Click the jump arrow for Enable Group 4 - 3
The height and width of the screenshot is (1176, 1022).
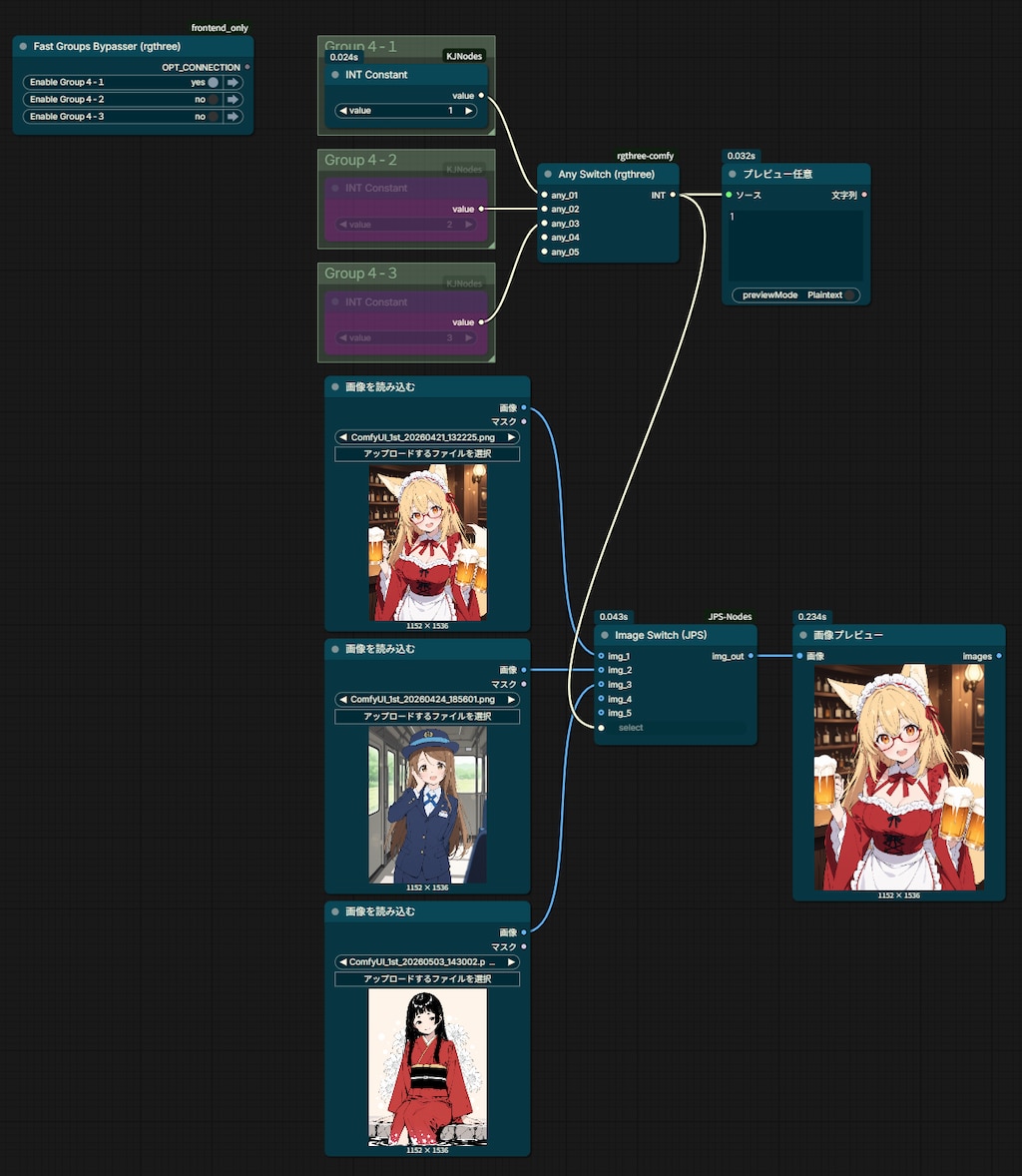(234, 116)
